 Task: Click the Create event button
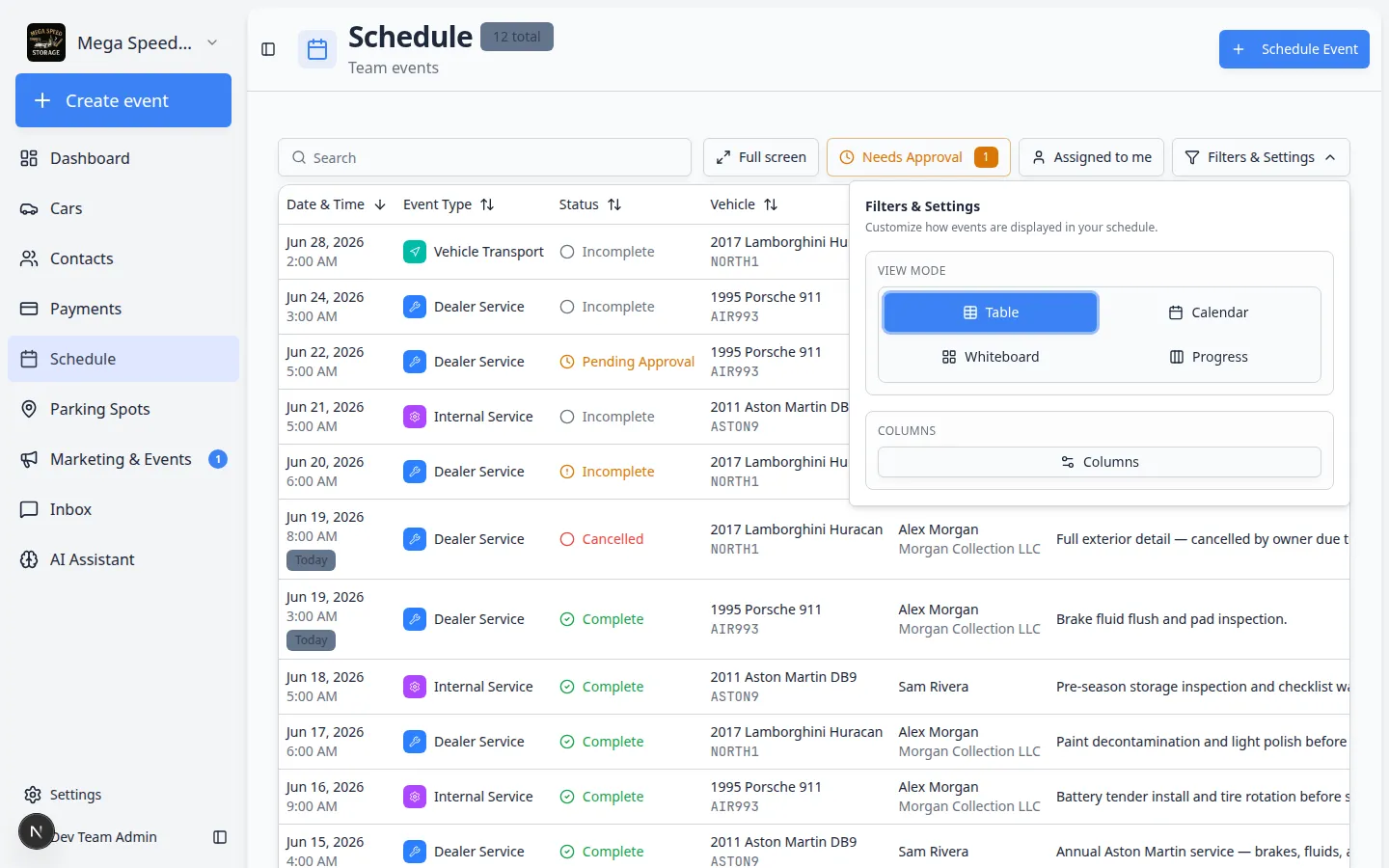(x=123, y=100)
